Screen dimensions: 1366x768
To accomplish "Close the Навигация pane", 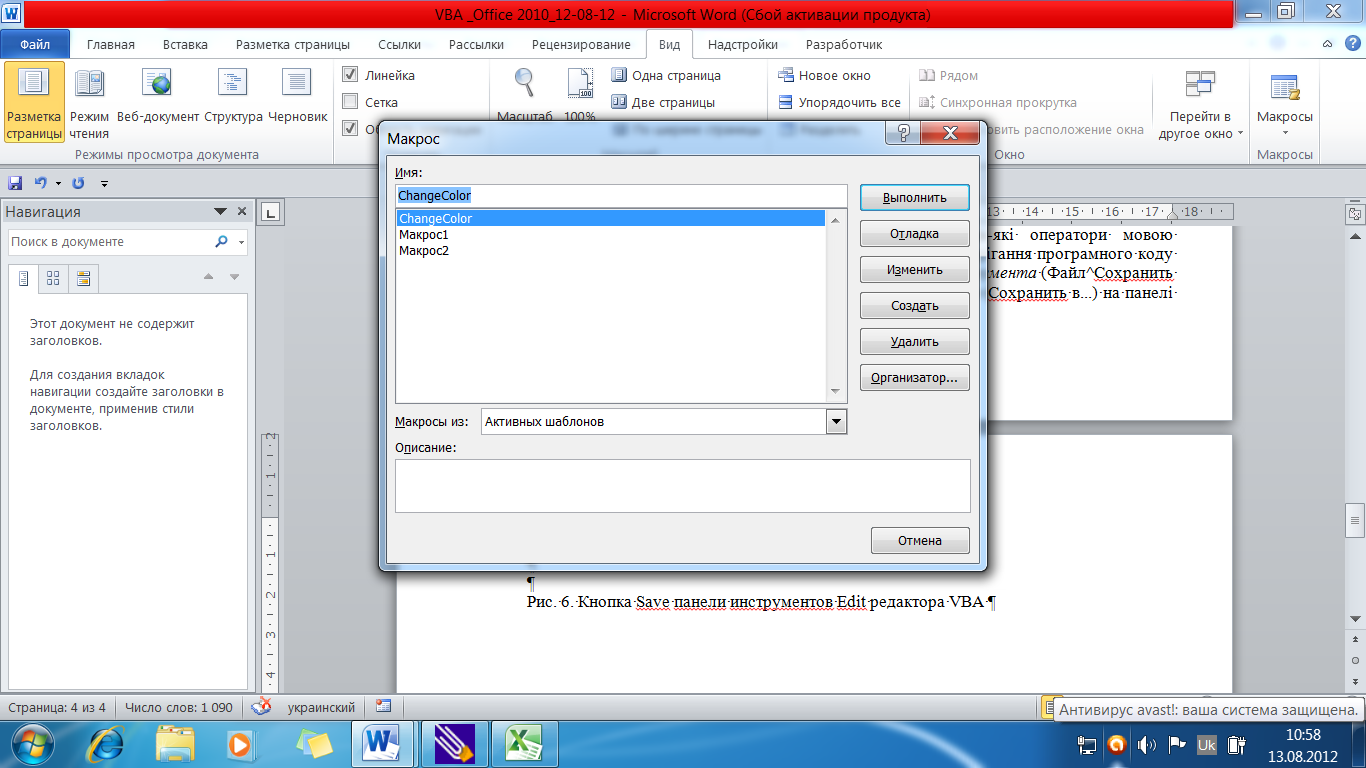I will (241, 212).
